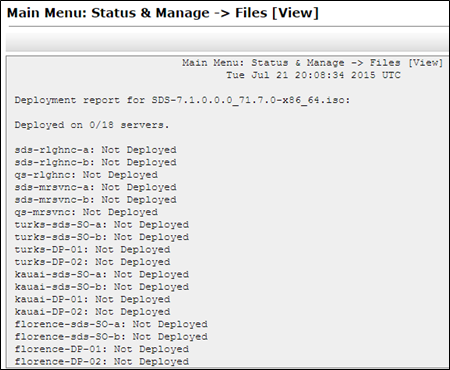Click the Deployment report ISO filename line
The width and height of the screenshot is (450, 370).
coord(182,100)
